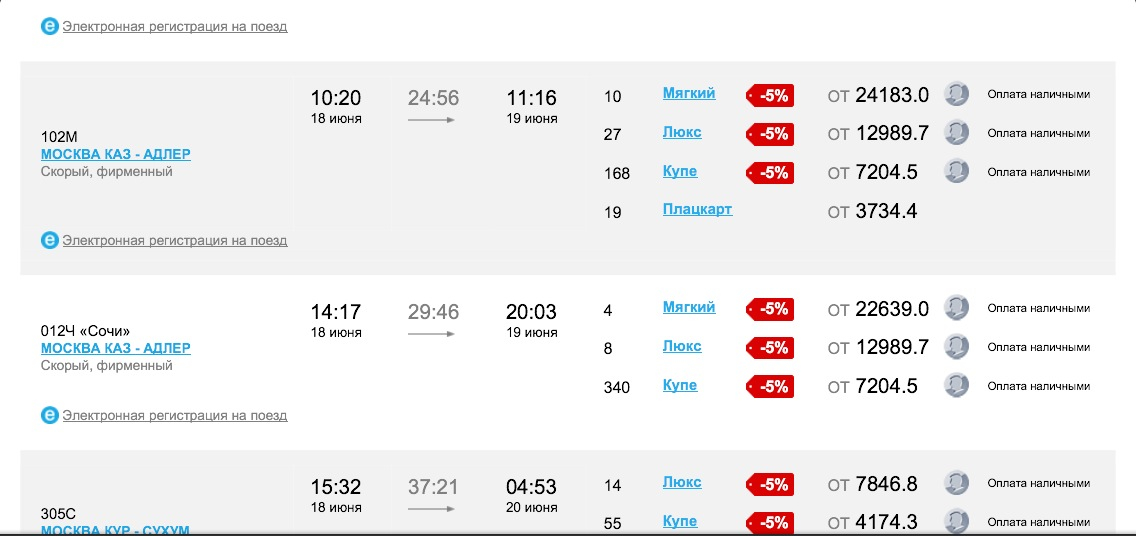Click cash payment icon for train 012Ч Мягкий

[957, 308]
